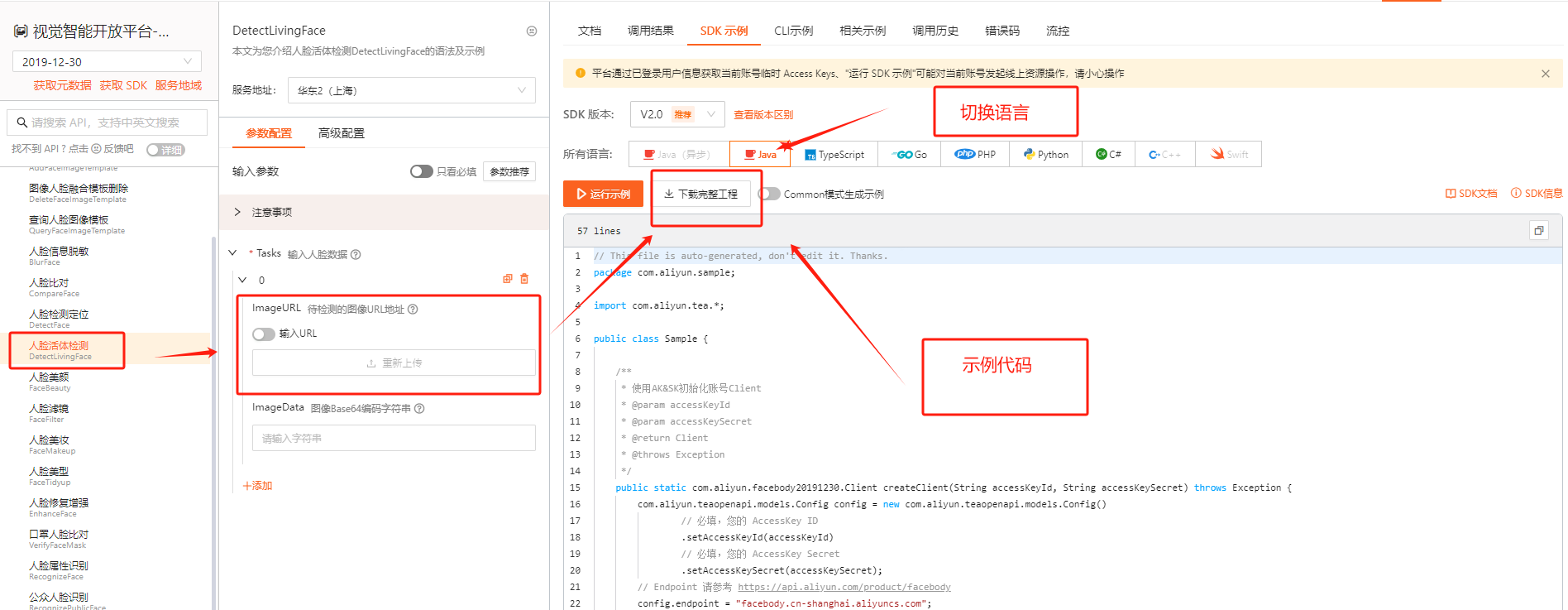Click the +添加 link under Tasks
This screenshot has height=610, width=1568.
pyautogui.click(x=257, y=486)
